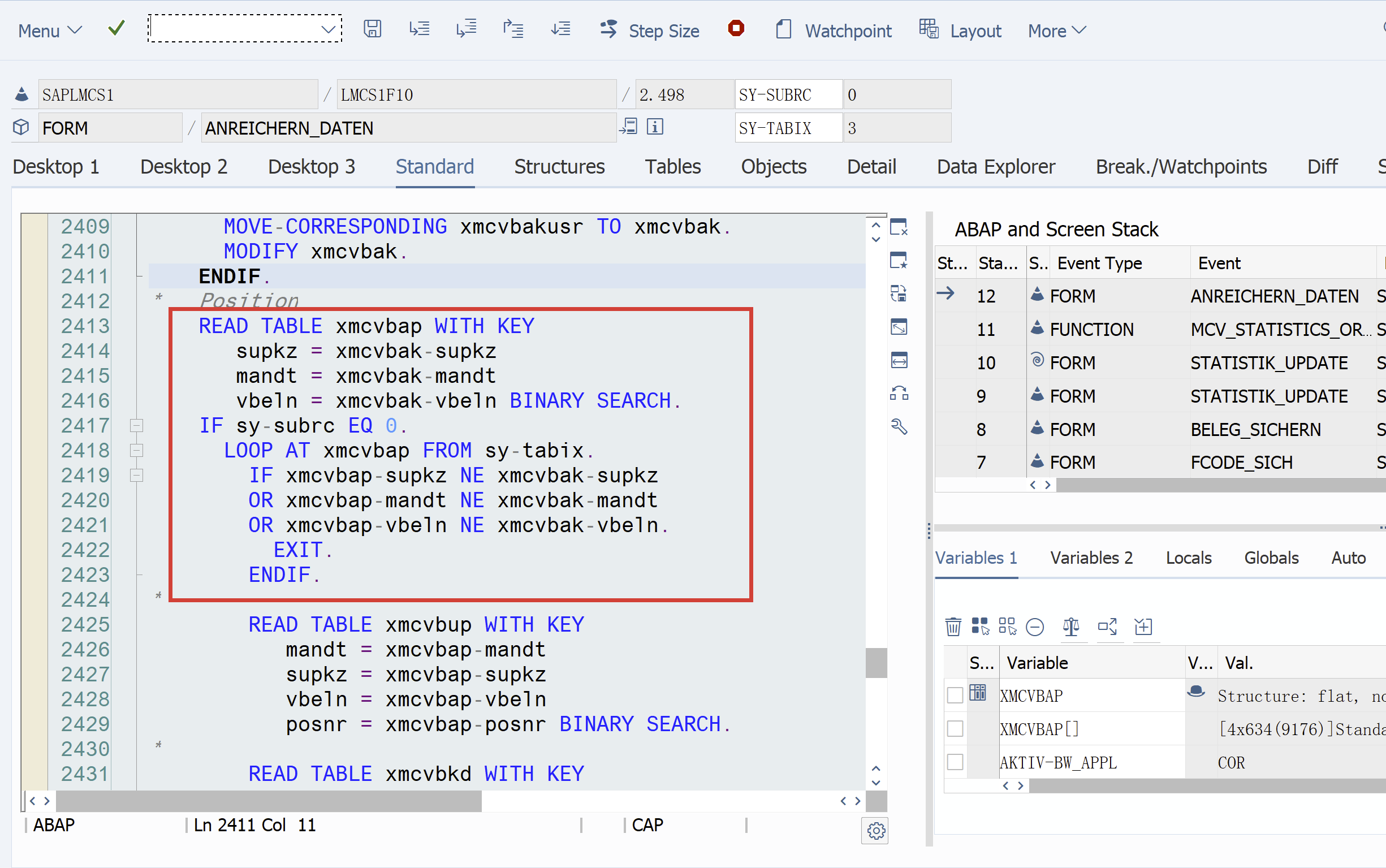Click the info icon next to ANREICHERN_DATEN
Screen dimensions: 1386x868
tap(654, 127)
